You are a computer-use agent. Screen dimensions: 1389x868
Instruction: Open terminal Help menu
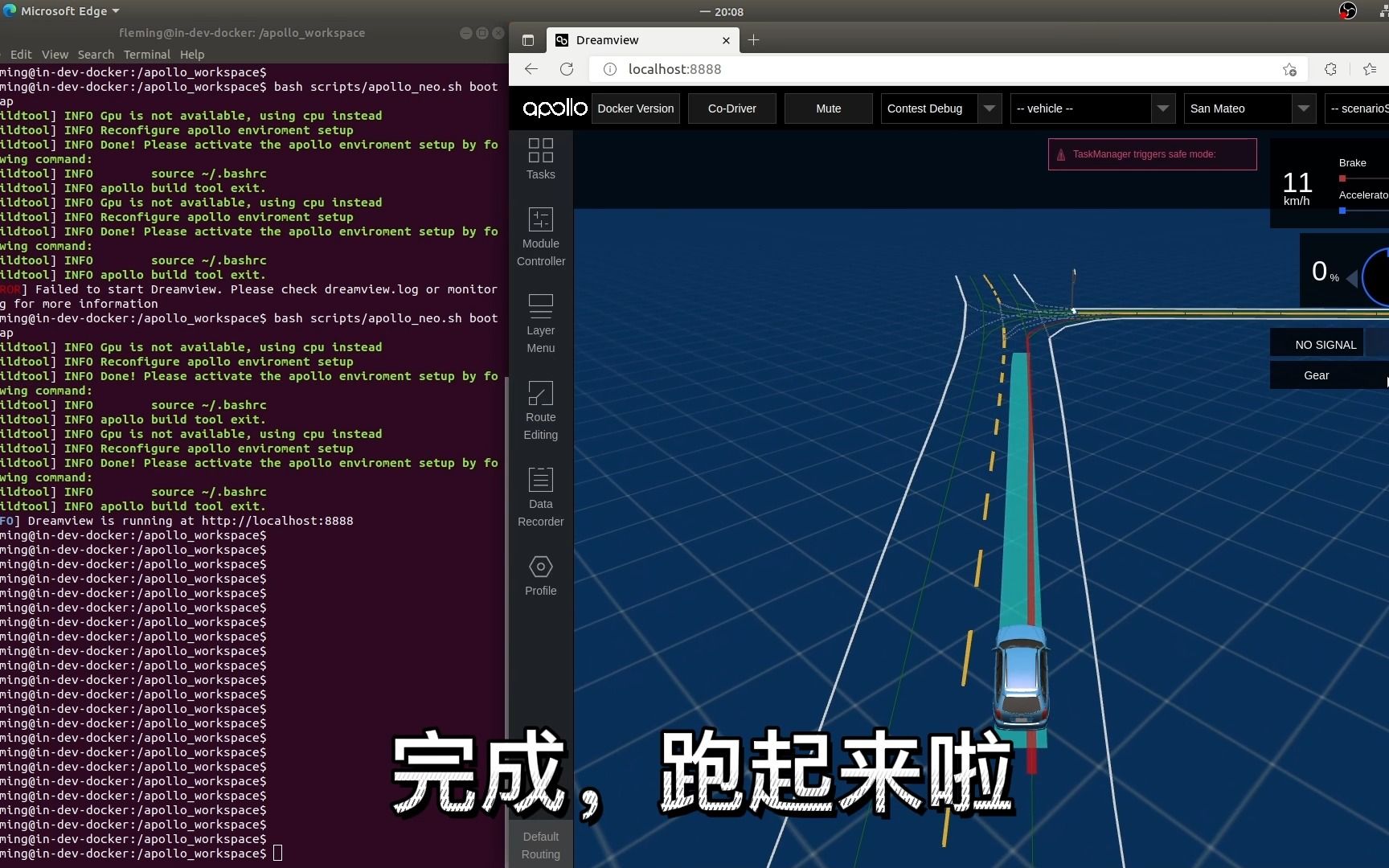coord(192,55)
